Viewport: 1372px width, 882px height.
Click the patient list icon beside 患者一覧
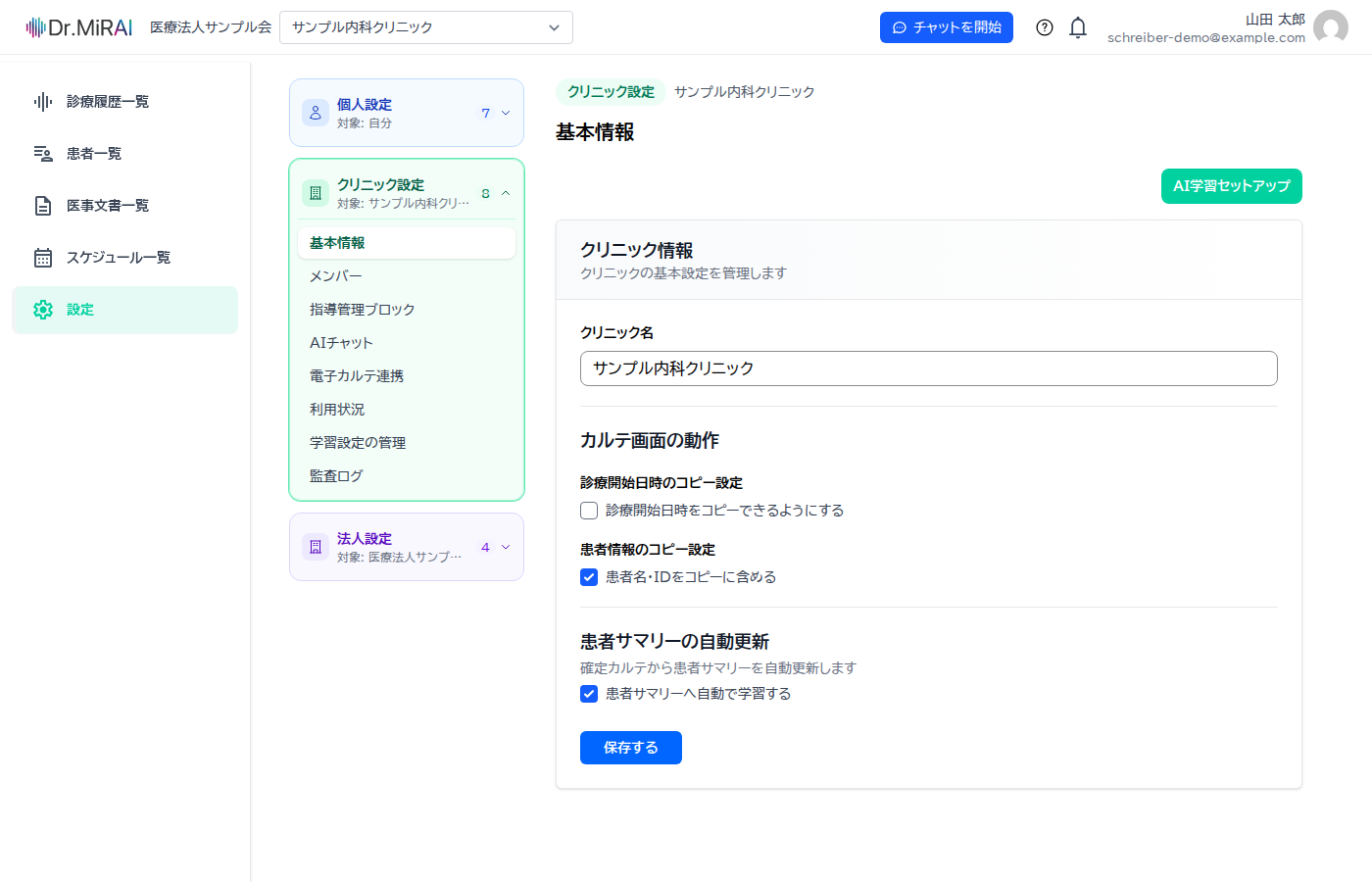point(43,154)
